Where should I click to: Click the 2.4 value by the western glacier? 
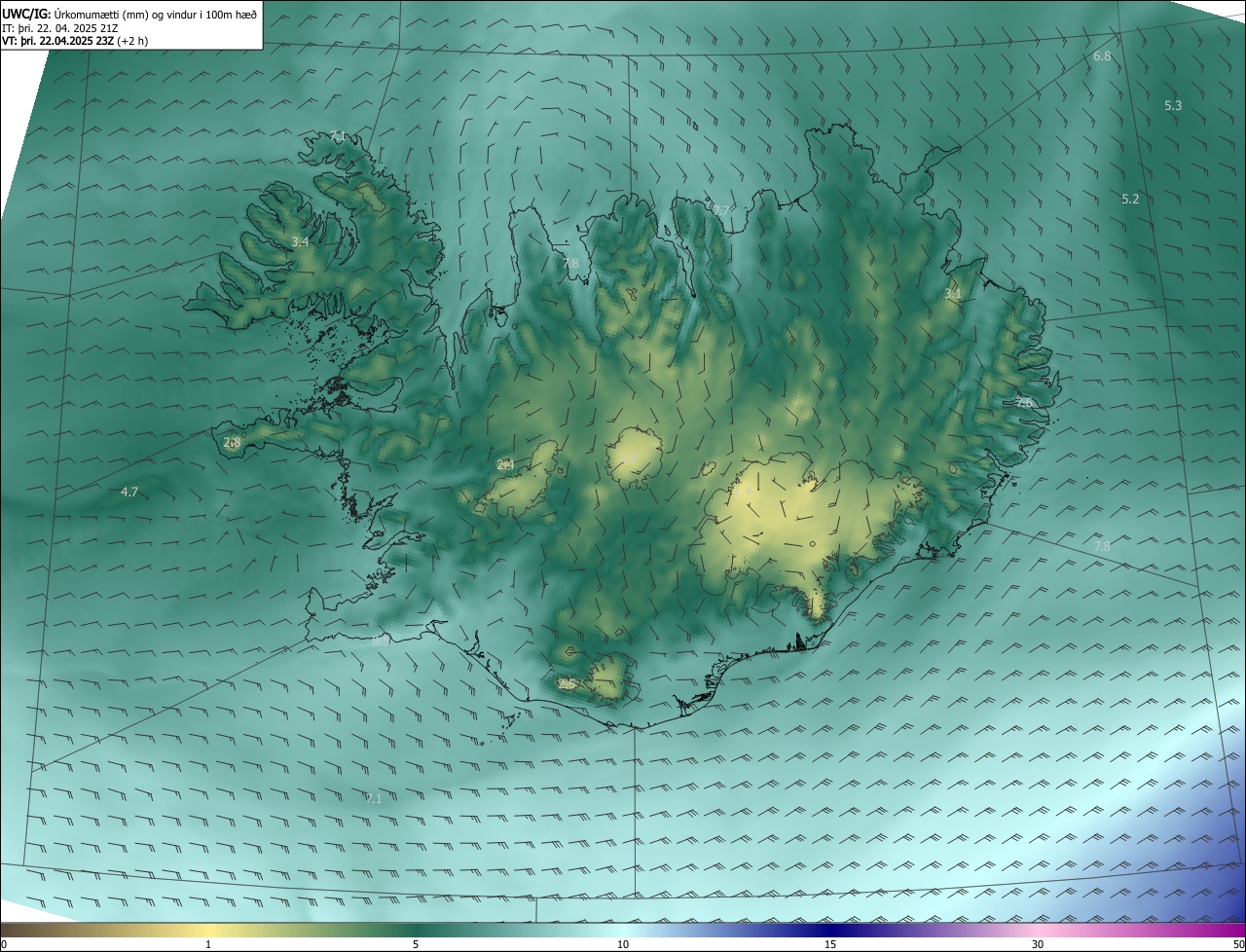505,465
